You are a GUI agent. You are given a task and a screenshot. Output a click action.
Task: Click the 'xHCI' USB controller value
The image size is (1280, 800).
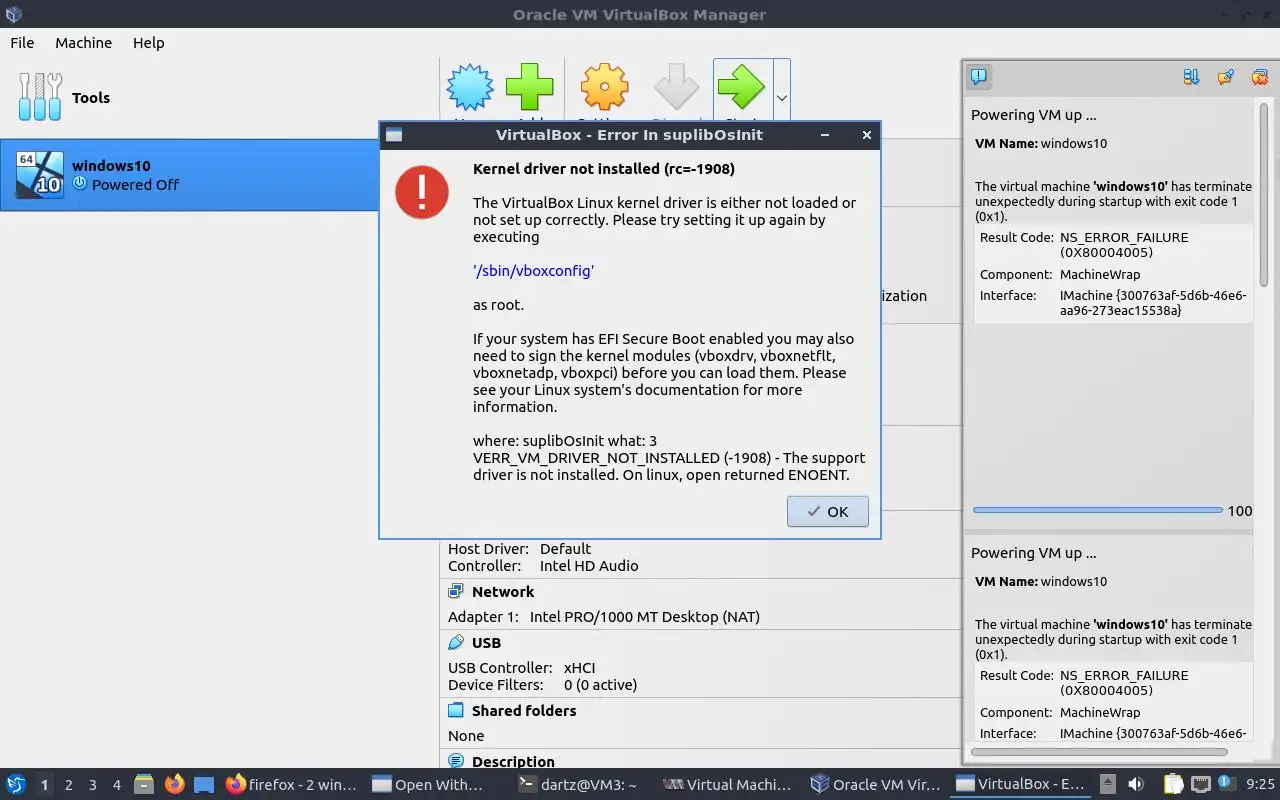click(x=580, y=667)
